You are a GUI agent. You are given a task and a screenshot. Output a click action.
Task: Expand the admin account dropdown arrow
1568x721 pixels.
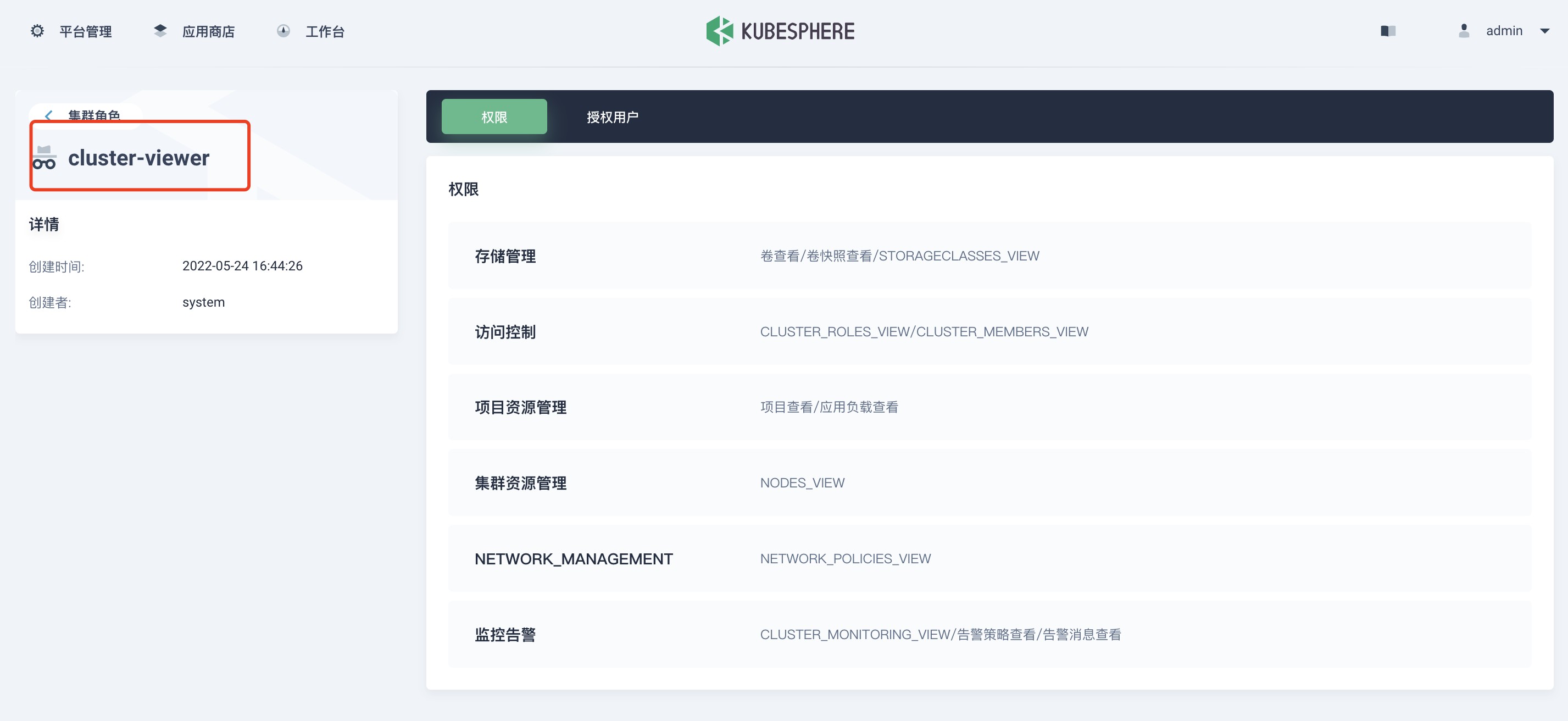[1544, 31]
